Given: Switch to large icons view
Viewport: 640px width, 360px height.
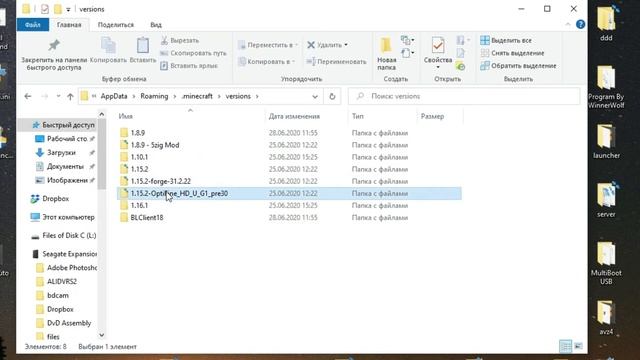Looking at the screenshot, I should [x=578, y=347].
